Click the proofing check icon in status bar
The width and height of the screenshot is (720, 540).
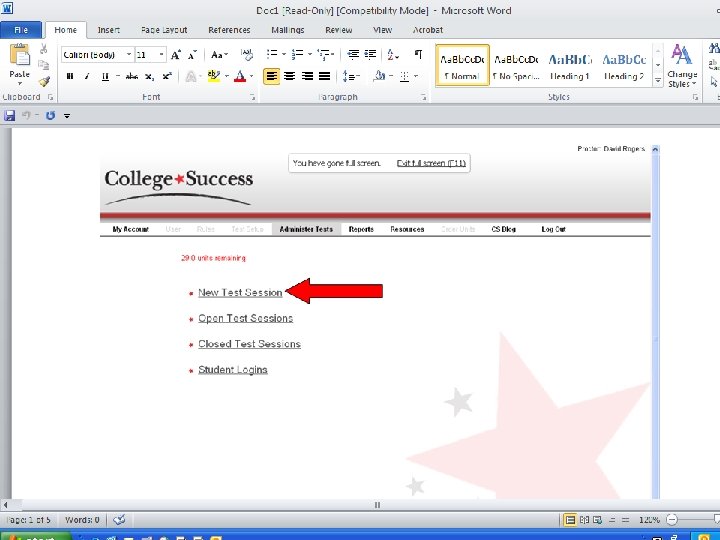[119, 520]
